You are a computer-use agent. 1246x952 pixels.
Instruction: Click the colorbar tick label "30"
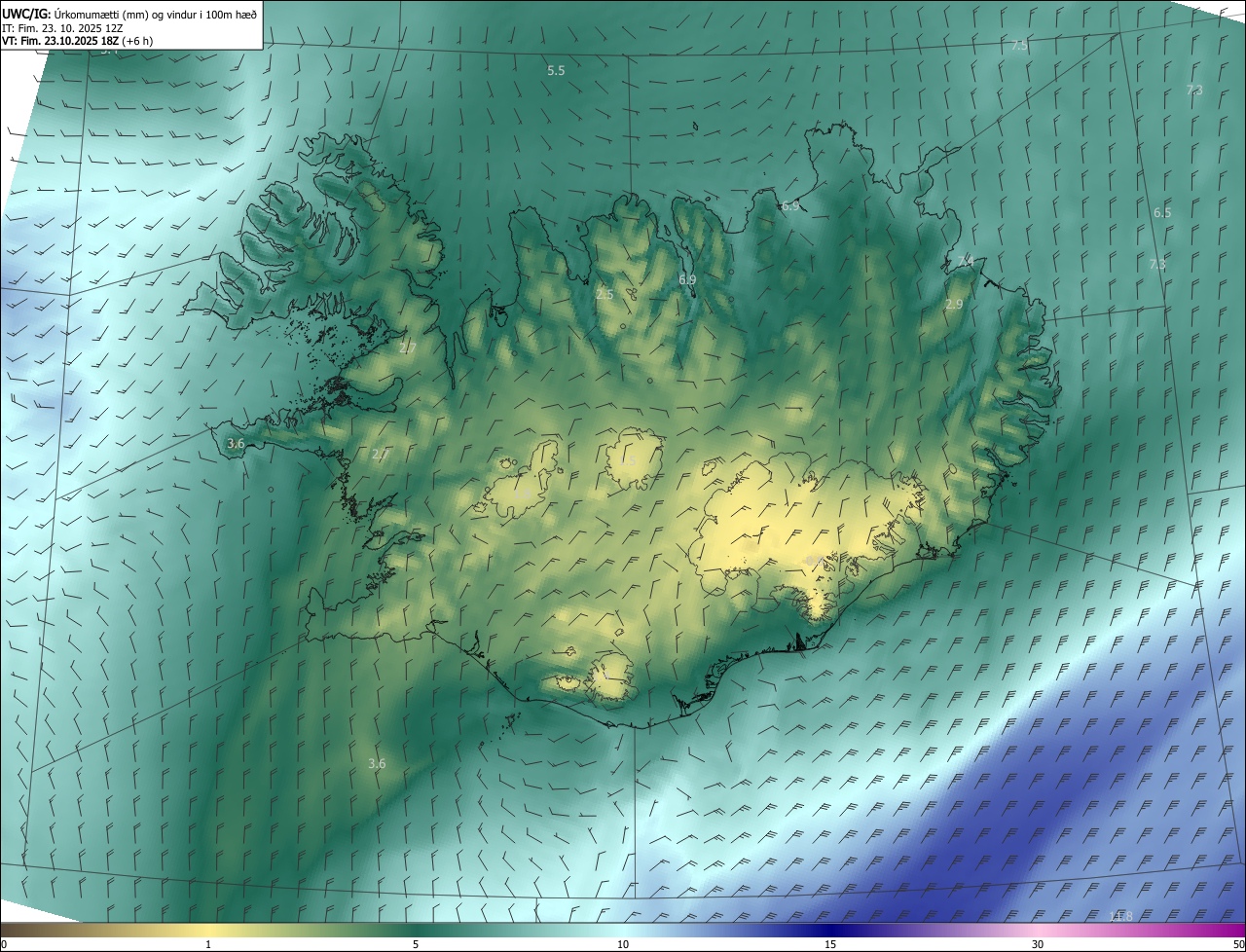point(1038,944)
